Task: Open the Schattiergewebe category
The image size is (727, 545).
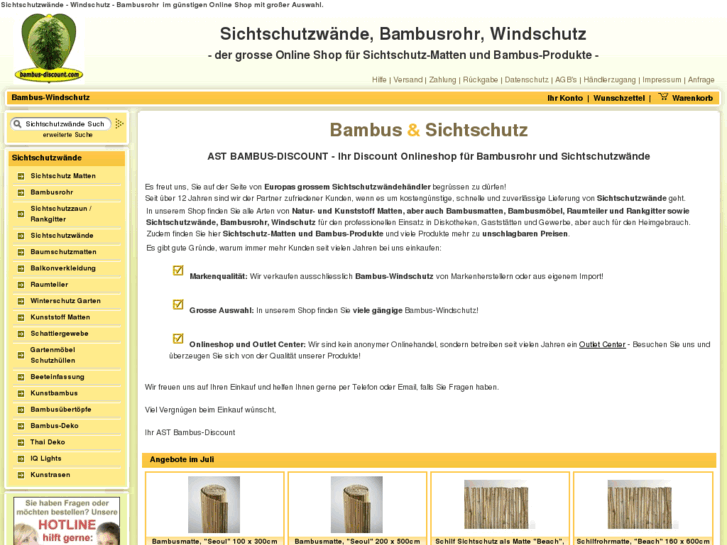Action: click(x=59, y=333)
